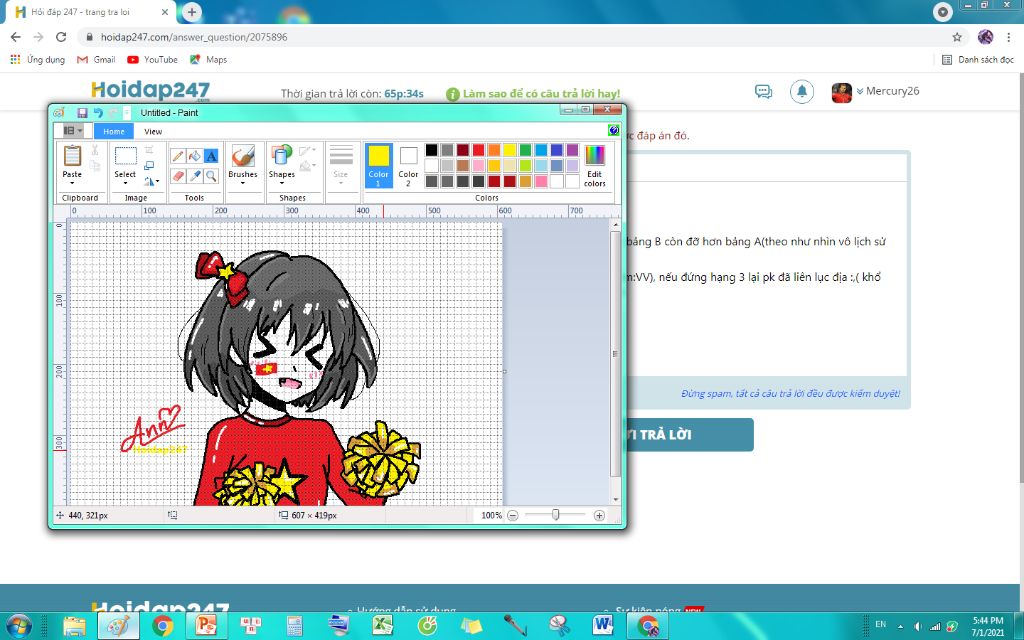Screen dimensions: 1024x640
Task: Click the TRẢ LỜI submit button
Action: coord(689,434)
